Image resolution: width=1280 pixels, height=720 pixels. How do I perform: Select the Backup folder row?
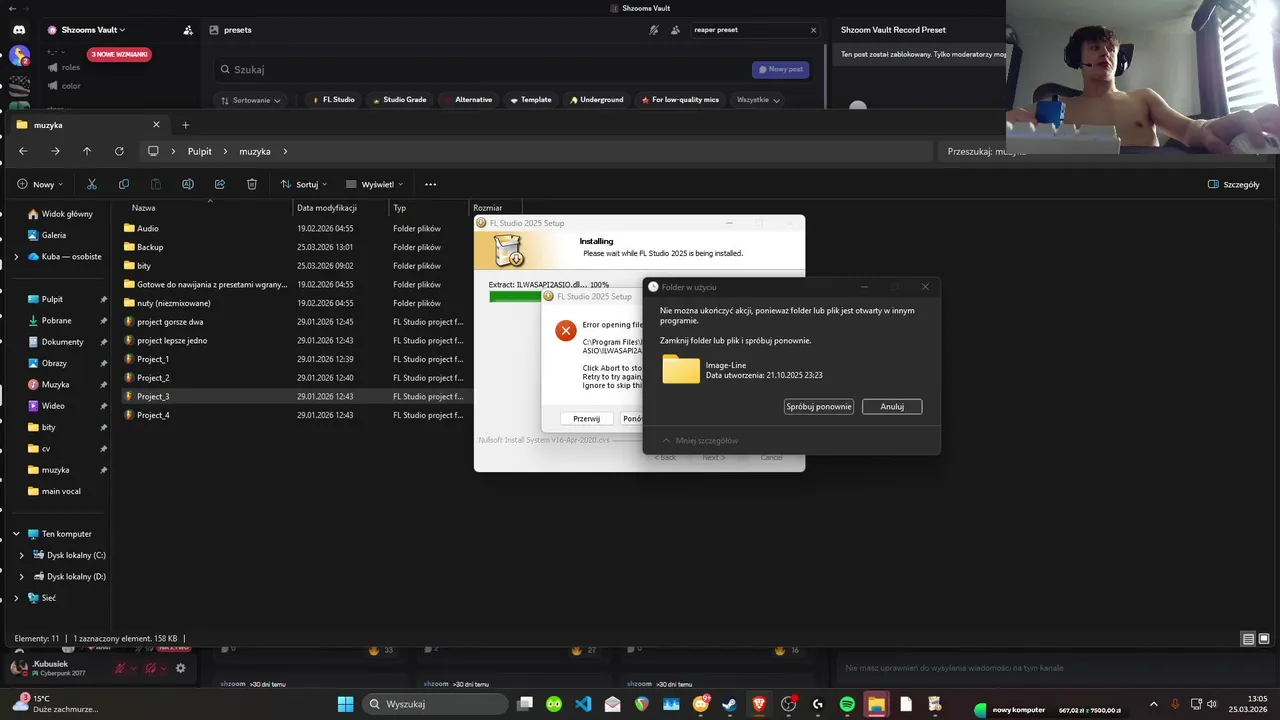point(295,247)
